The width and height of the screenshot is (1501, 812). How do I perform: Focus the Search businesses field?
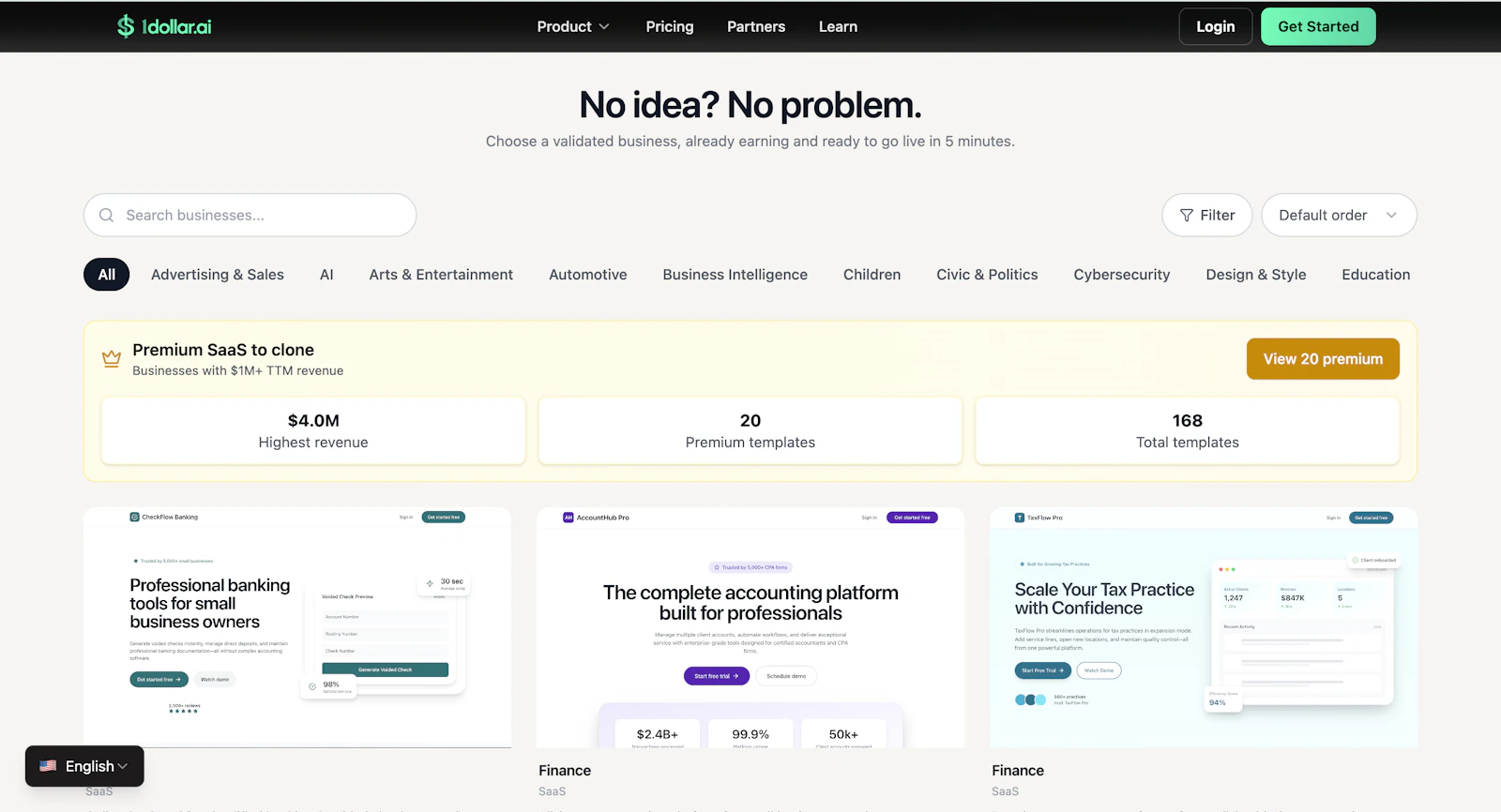coord(250,215)
